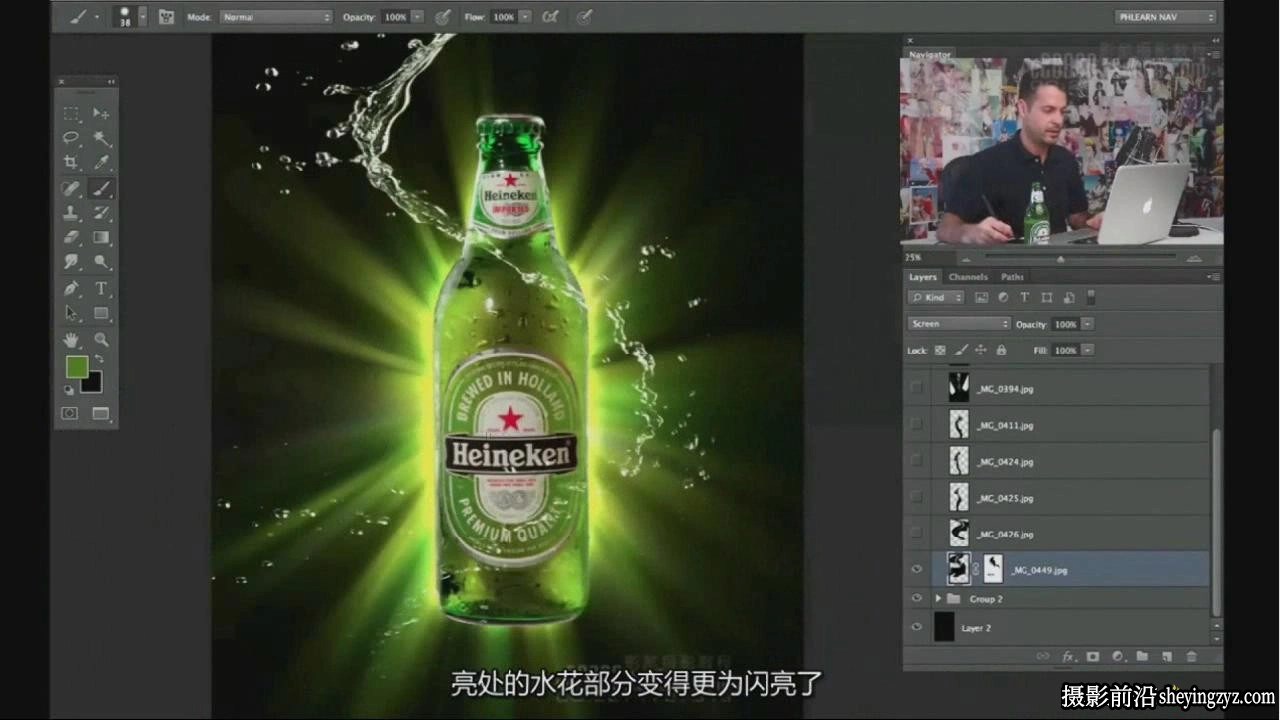
Task: Select the Zoom tool
Action: [101, 340]
